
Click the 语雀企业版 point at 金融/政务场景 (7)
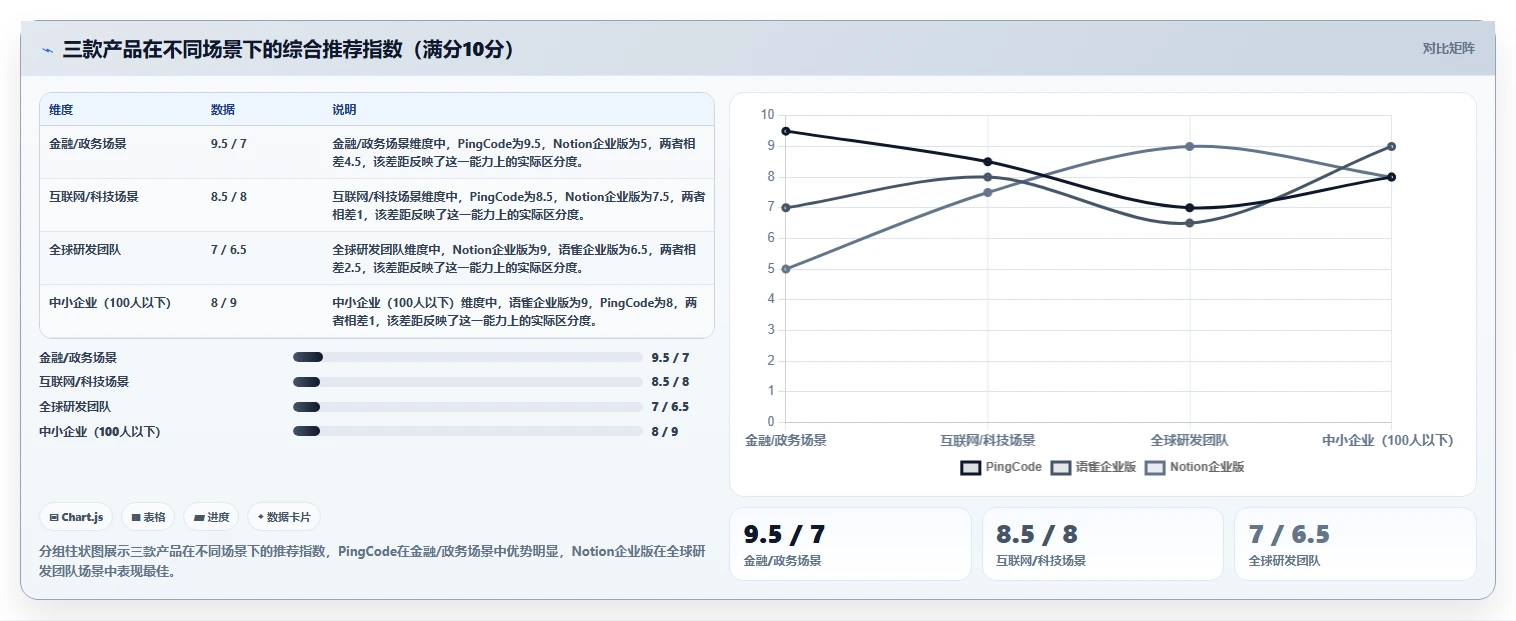[x=786, y=208]
